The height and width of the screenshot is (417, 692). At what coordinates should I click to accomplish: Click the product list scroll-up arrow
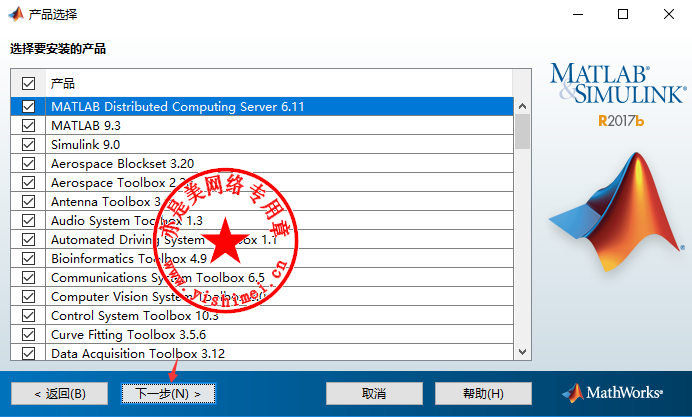click(523, 106)
